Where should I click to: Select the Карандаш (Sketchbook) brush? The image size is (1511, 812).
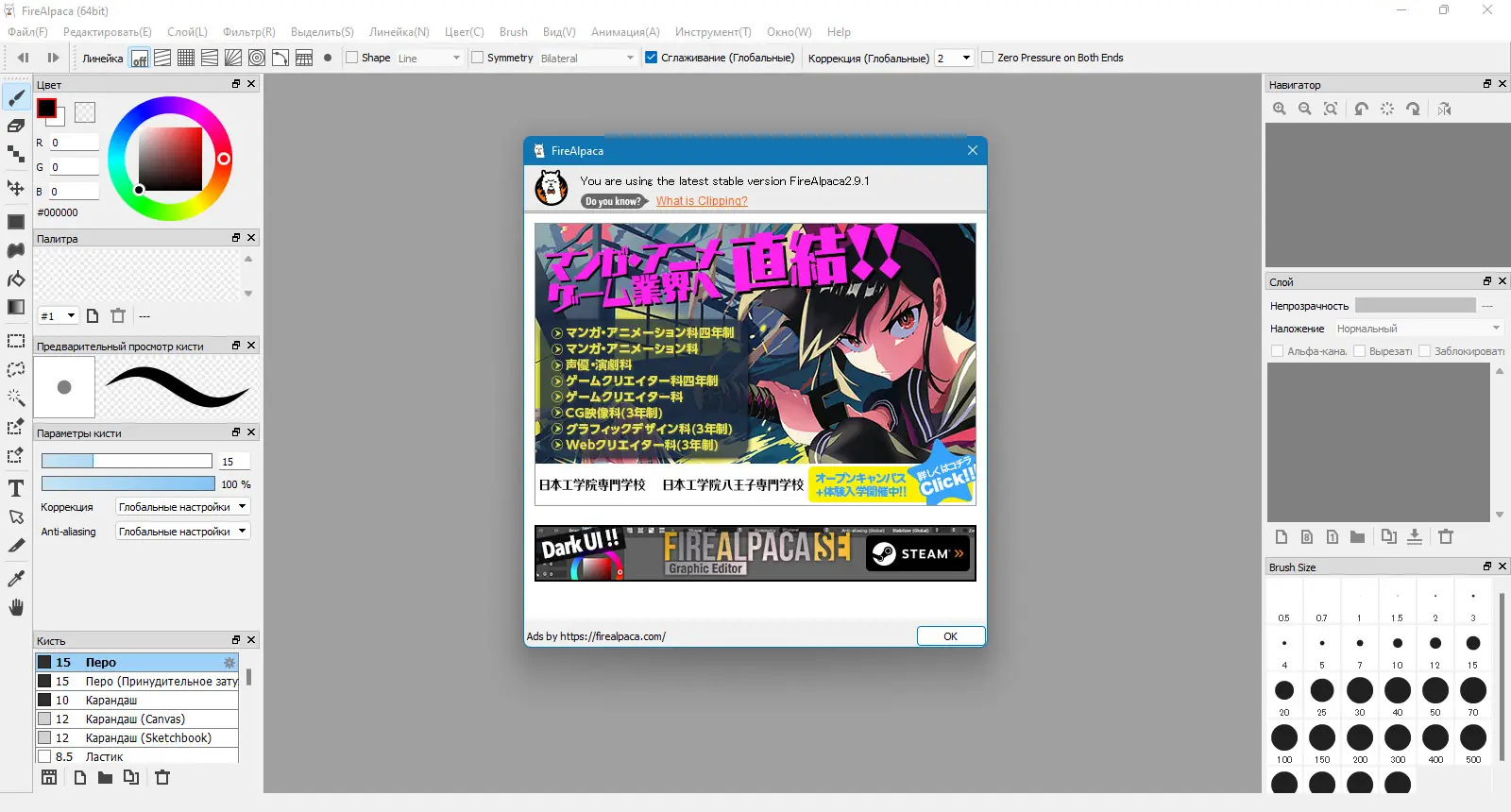(x=137, y=738)
